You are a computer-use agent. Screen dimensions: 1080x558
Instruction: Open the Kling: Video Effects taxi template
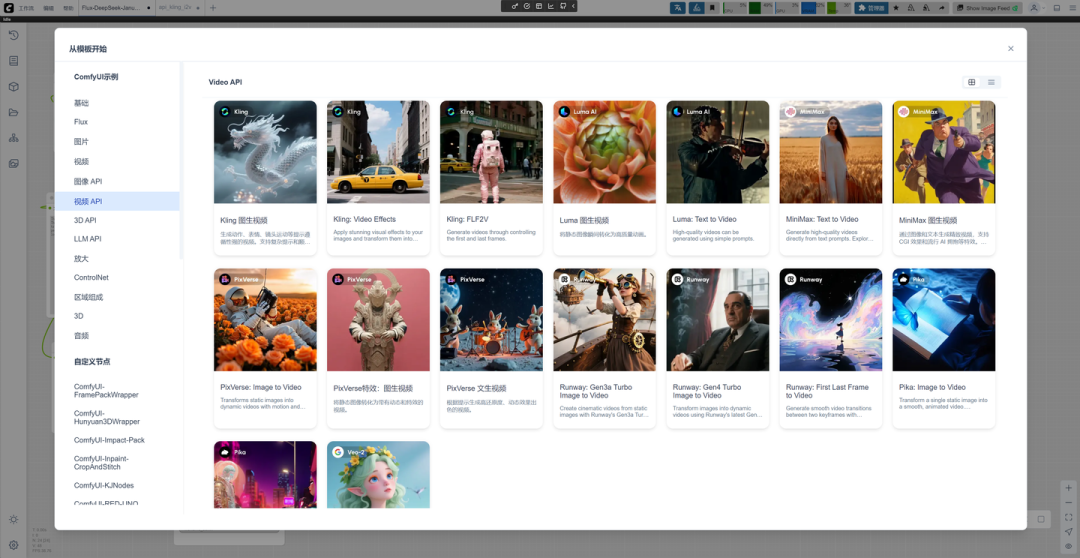(x=378, y=178)
